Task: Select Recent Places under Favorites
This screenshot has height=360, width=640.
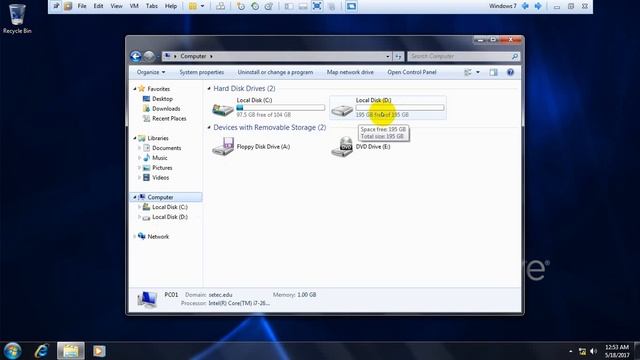Action: (169, 118)
